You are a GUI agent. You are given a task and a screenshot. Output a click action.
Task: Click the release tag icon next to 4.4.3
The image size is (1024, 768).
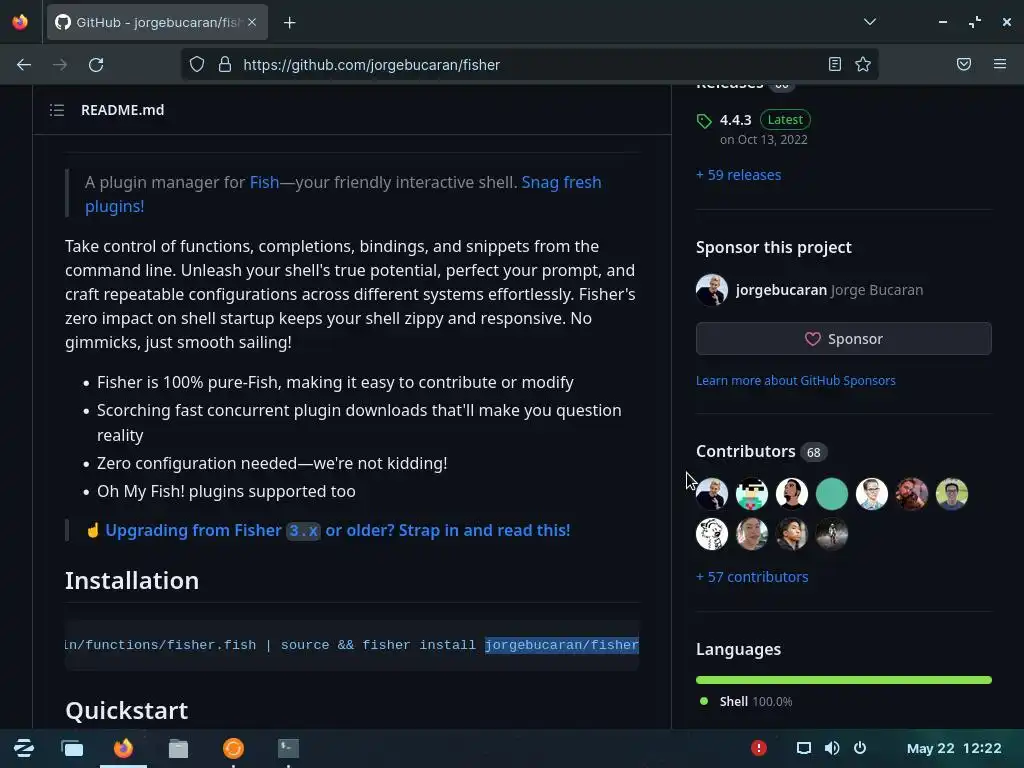click(704, 121)
